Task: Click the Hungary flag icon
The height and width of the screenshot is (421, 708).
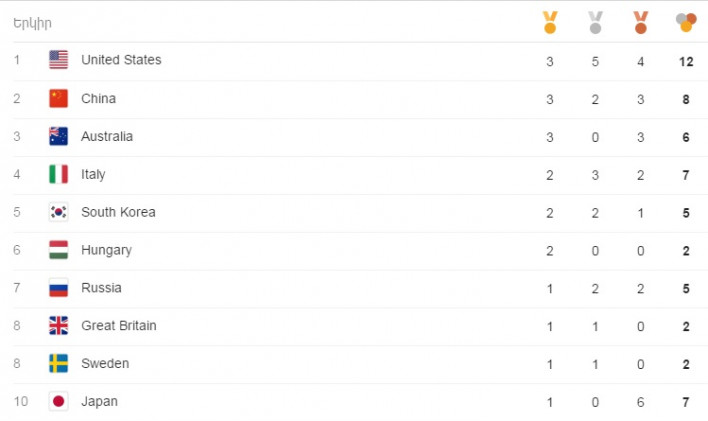Action: tap(59, 250)
